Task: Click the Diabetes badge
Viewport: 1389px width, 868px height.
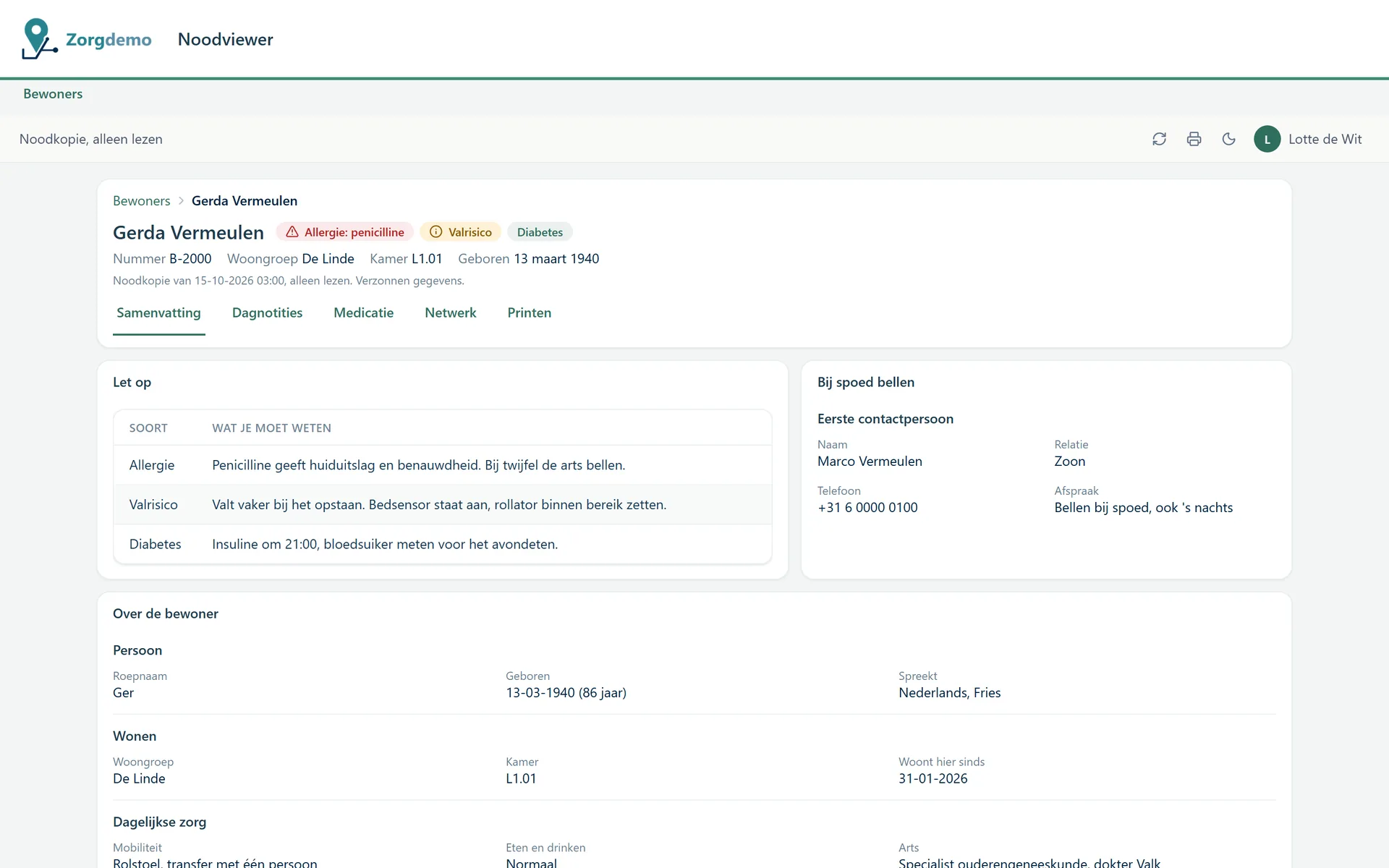Action: coord(540,232)
